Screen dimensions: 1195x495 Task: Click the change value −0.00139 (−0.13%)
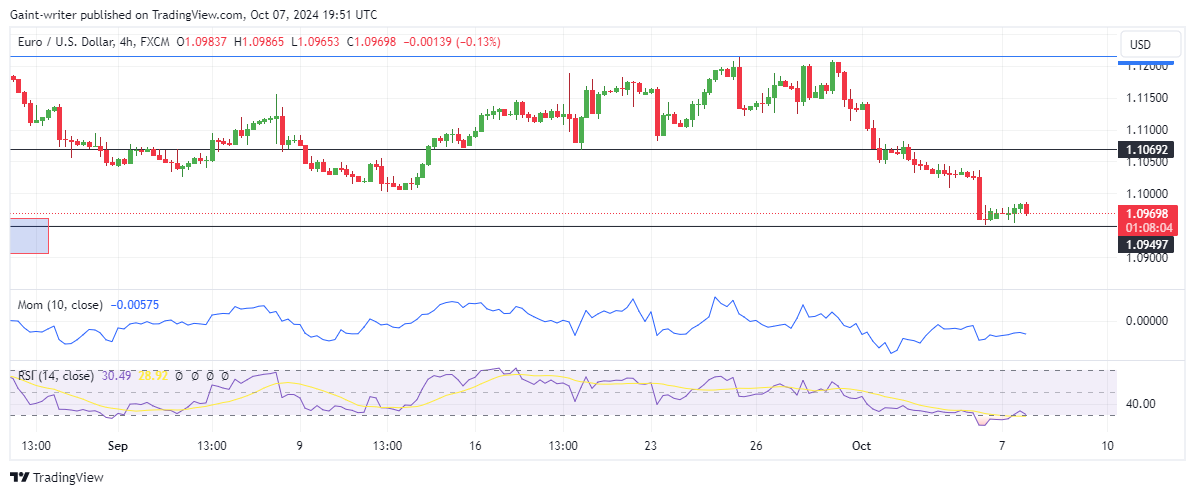(451, 42)
